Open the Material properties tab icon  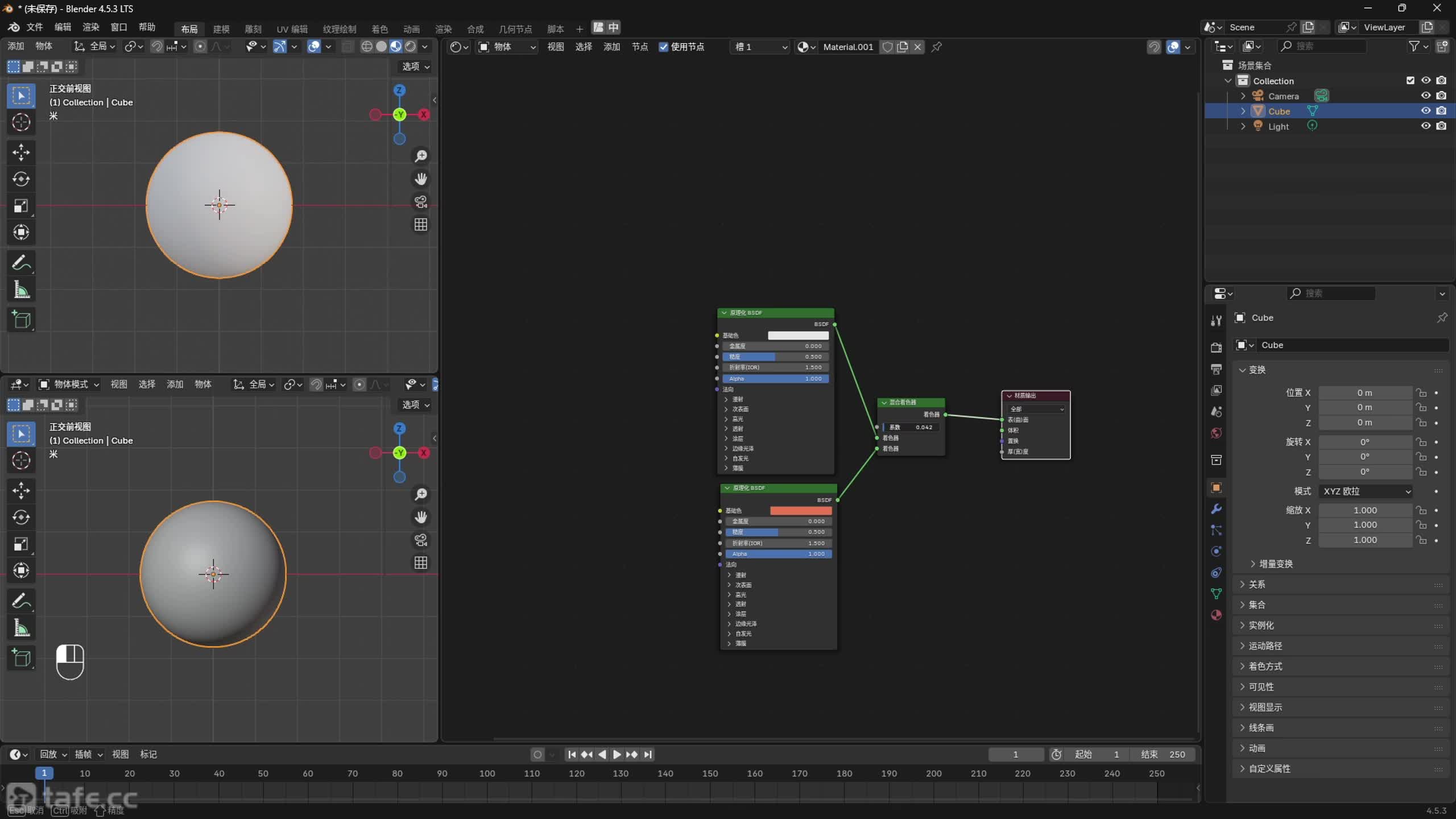[1217, 615]
